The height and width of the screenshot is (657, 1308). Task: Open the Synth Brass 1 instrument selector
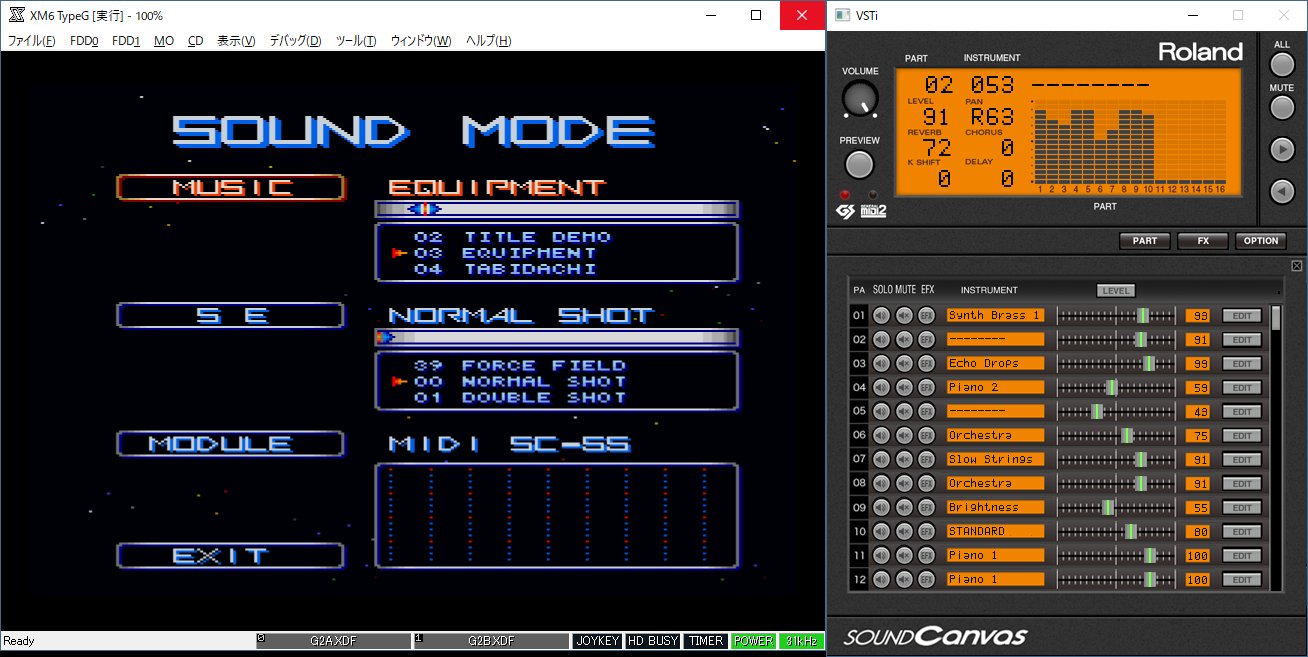(995, 315)
